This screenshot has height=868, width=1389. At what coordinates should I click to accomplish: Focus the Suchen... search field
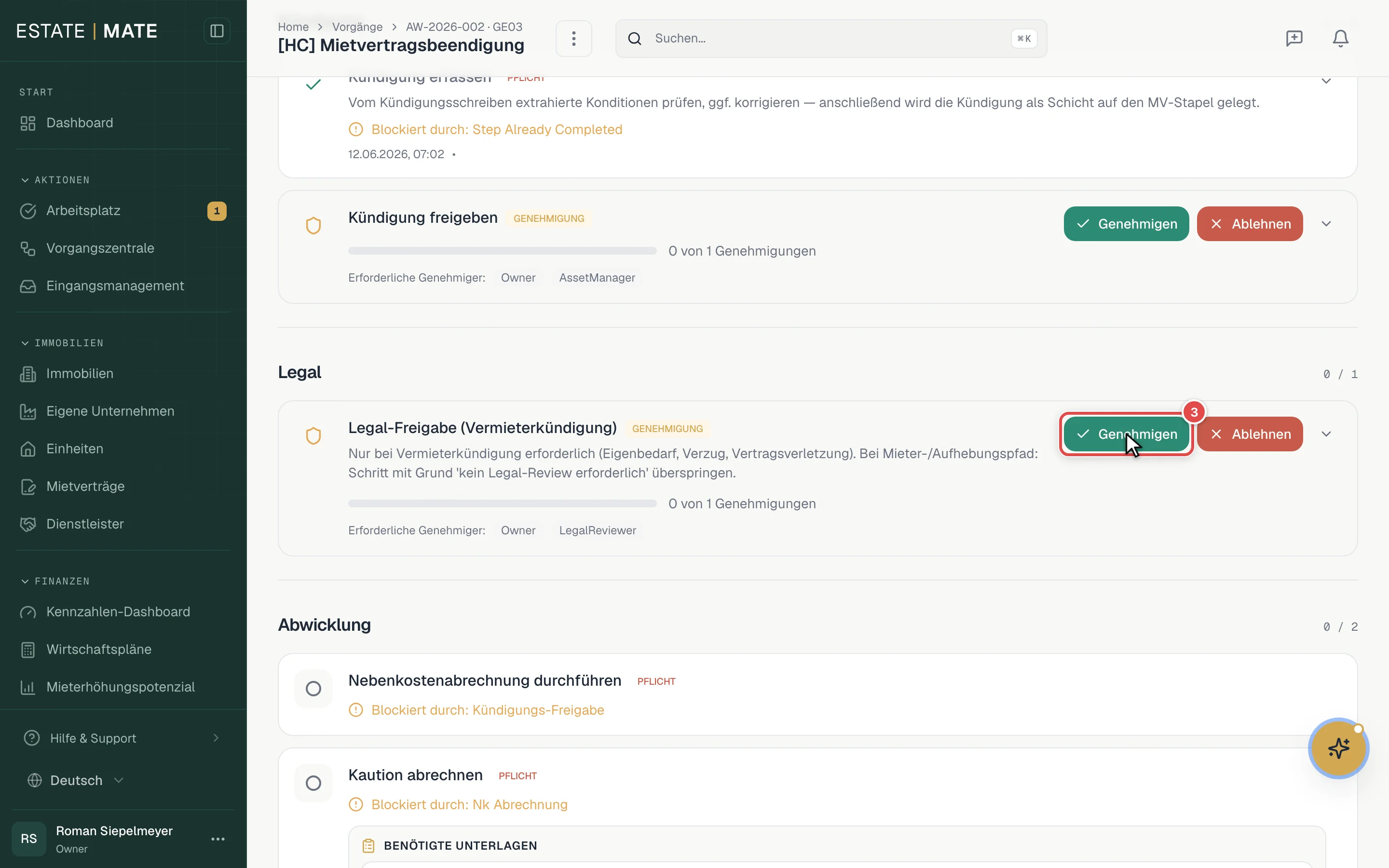point(831,39)
